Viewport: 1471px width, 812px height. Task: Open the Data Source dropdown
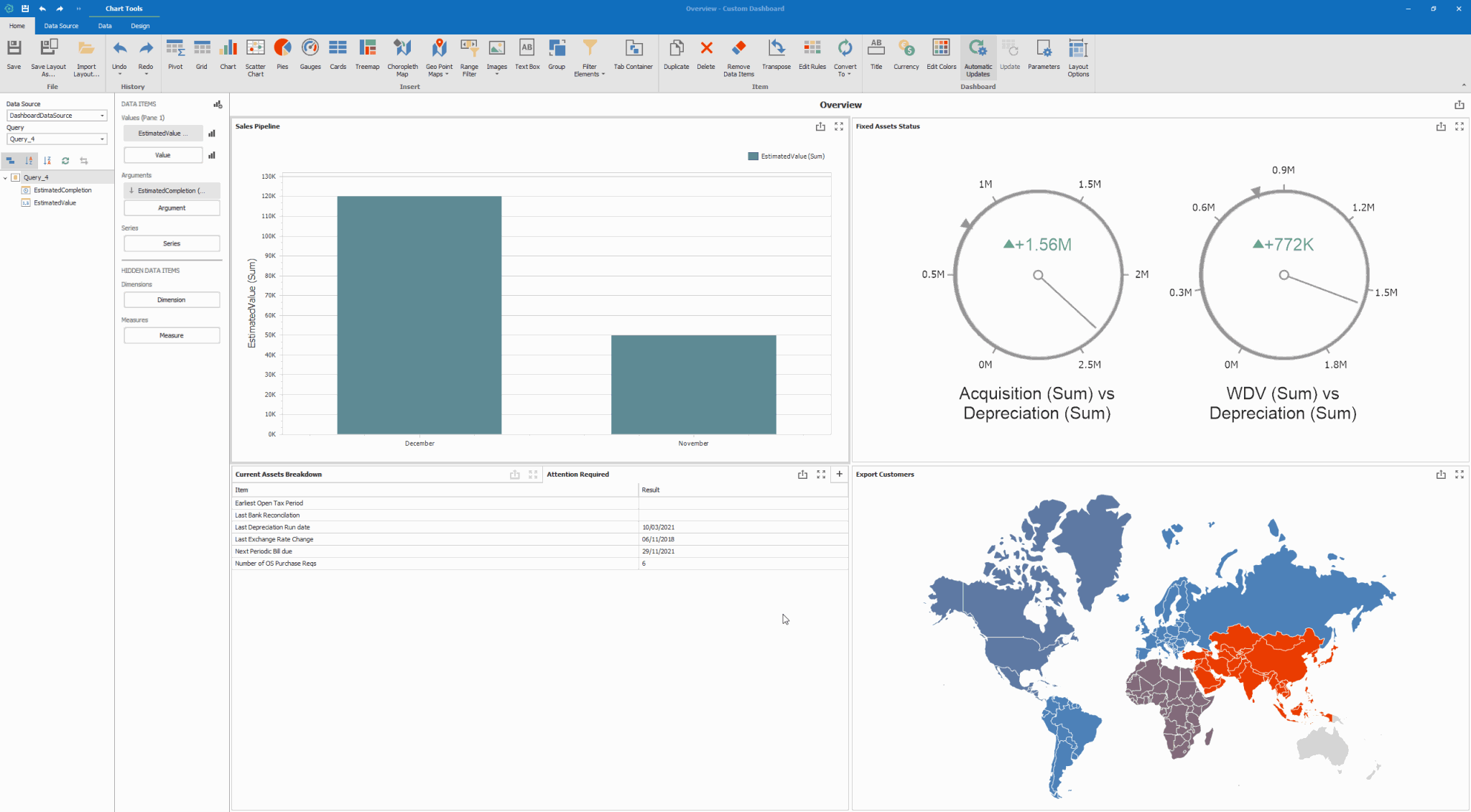click(102, 116)
